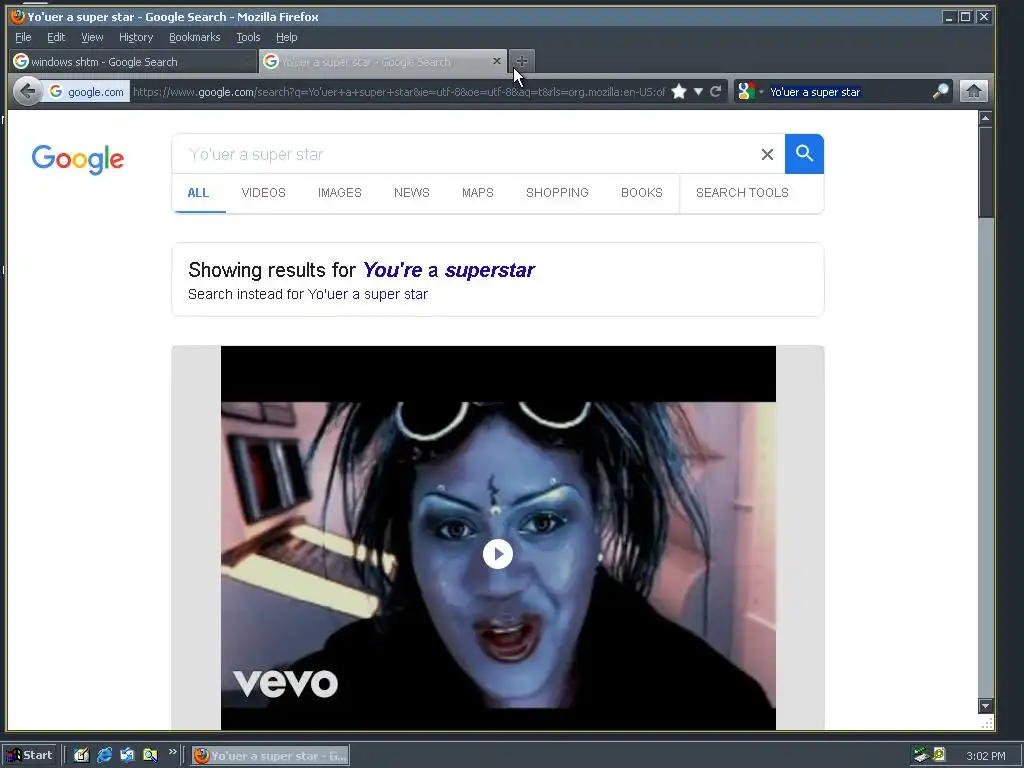Switch to MAPS results

[477, 193]
